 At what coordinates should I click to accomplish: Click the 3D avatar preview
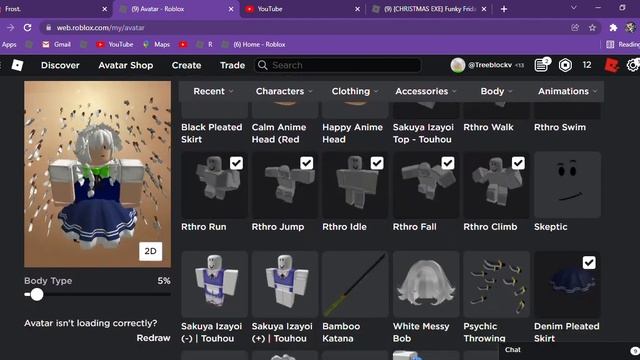tap(98, 174)
